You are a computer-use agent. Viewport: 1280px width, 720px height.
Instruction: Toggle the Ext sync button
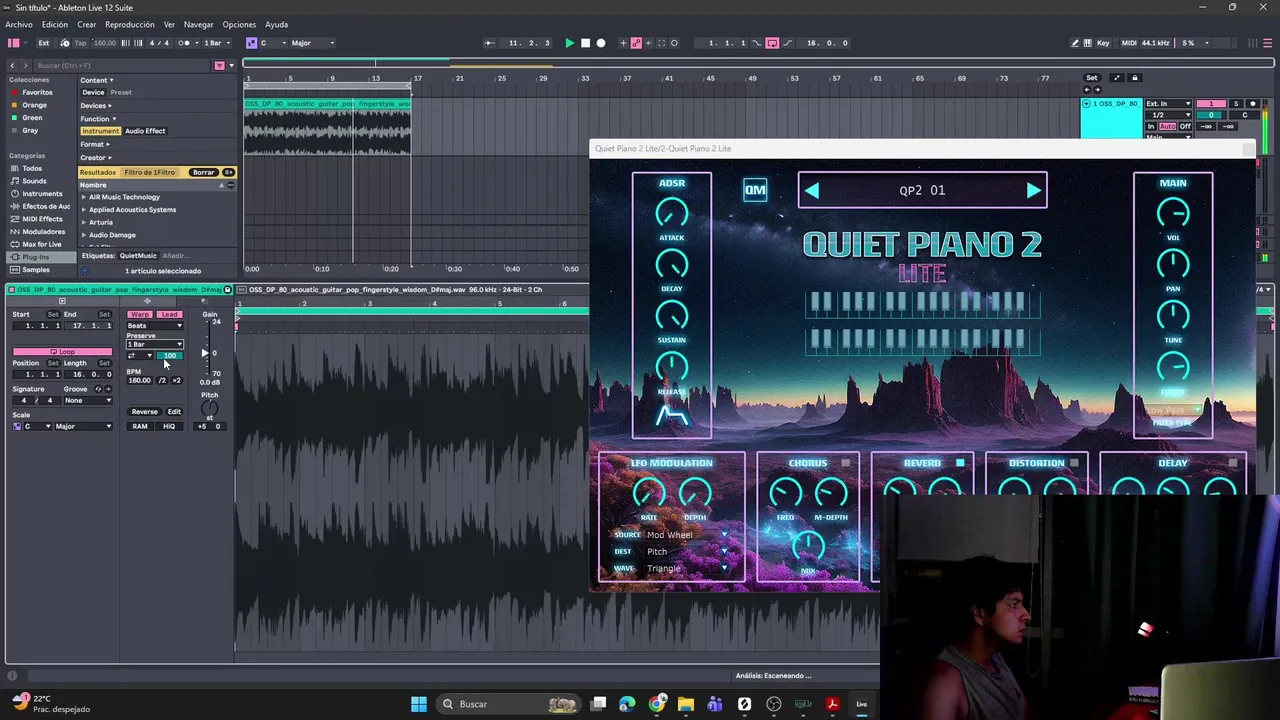click(x=43, y=43)
